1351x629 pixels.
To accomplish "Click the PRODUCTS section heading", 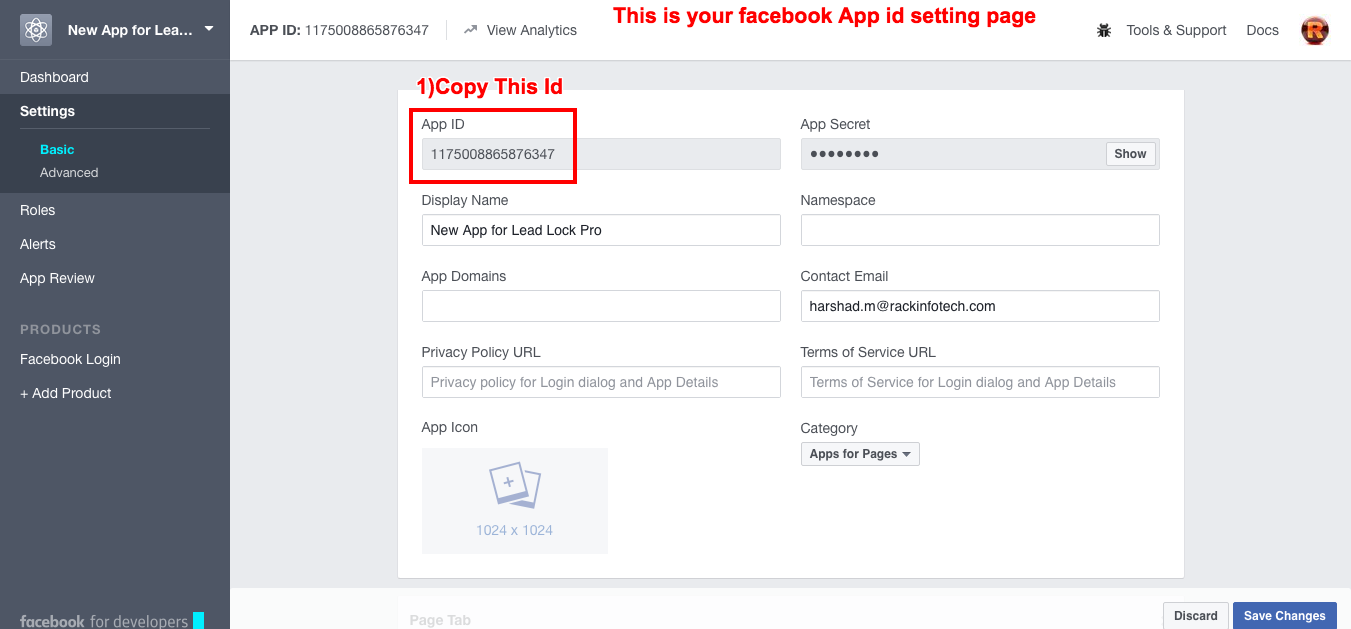I will [x=60, y=329].
